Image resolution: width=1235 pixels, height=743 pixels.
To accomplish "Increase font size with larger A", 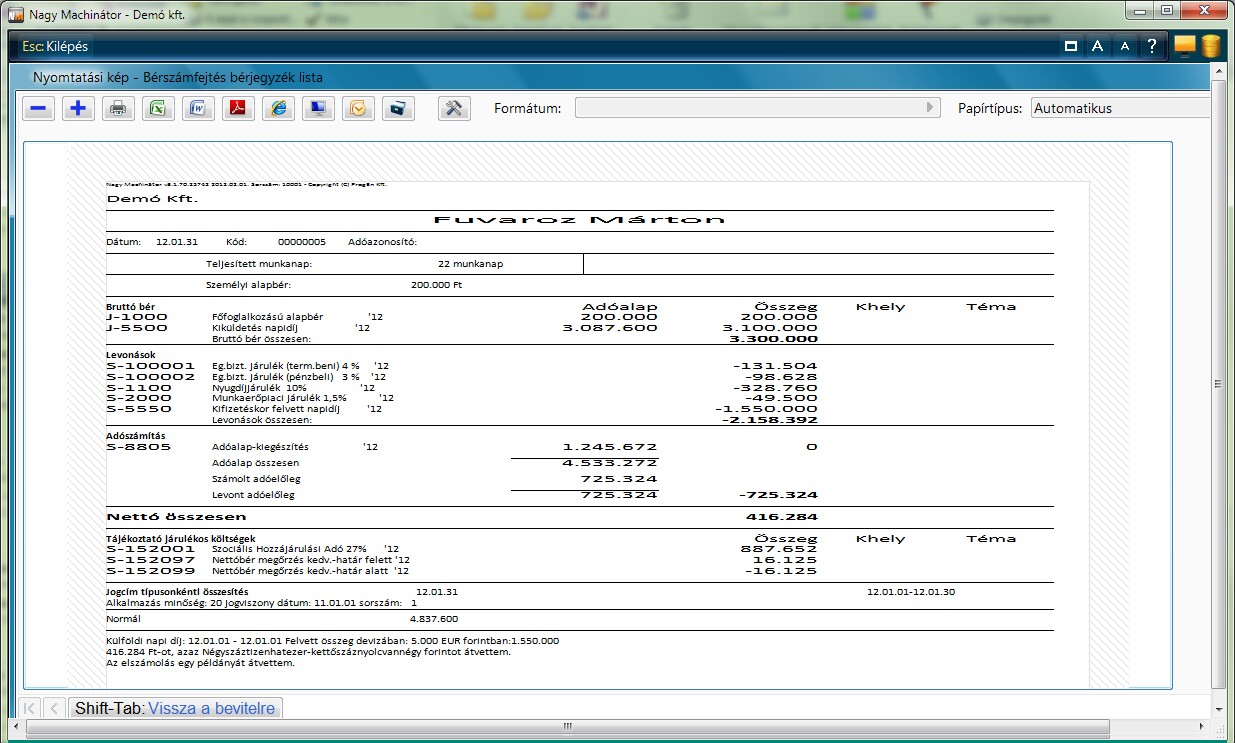I will click(x=1097, y=46).
